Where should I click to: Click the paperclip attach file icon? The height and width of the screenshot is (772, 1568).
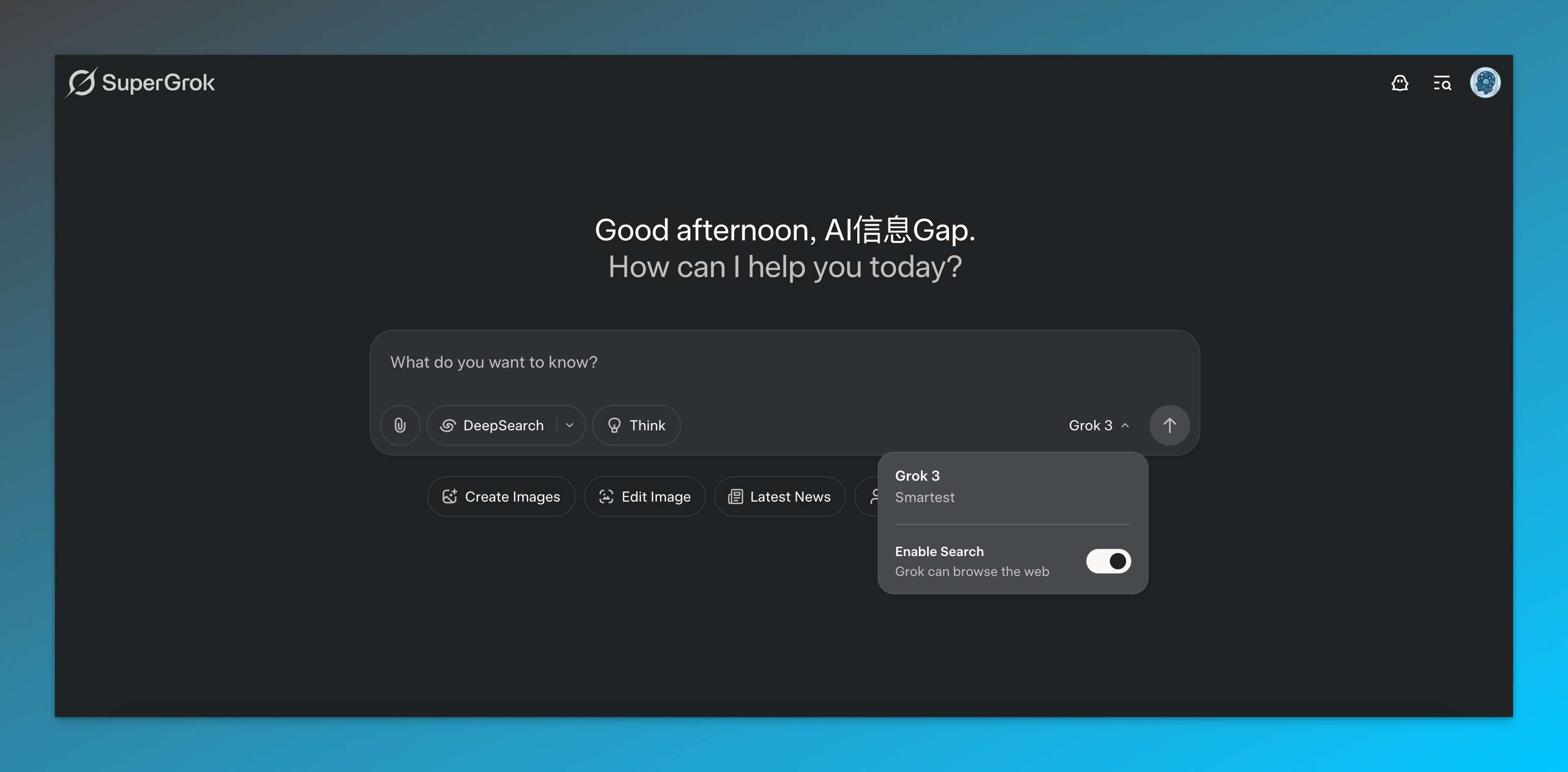coord(400,425)
